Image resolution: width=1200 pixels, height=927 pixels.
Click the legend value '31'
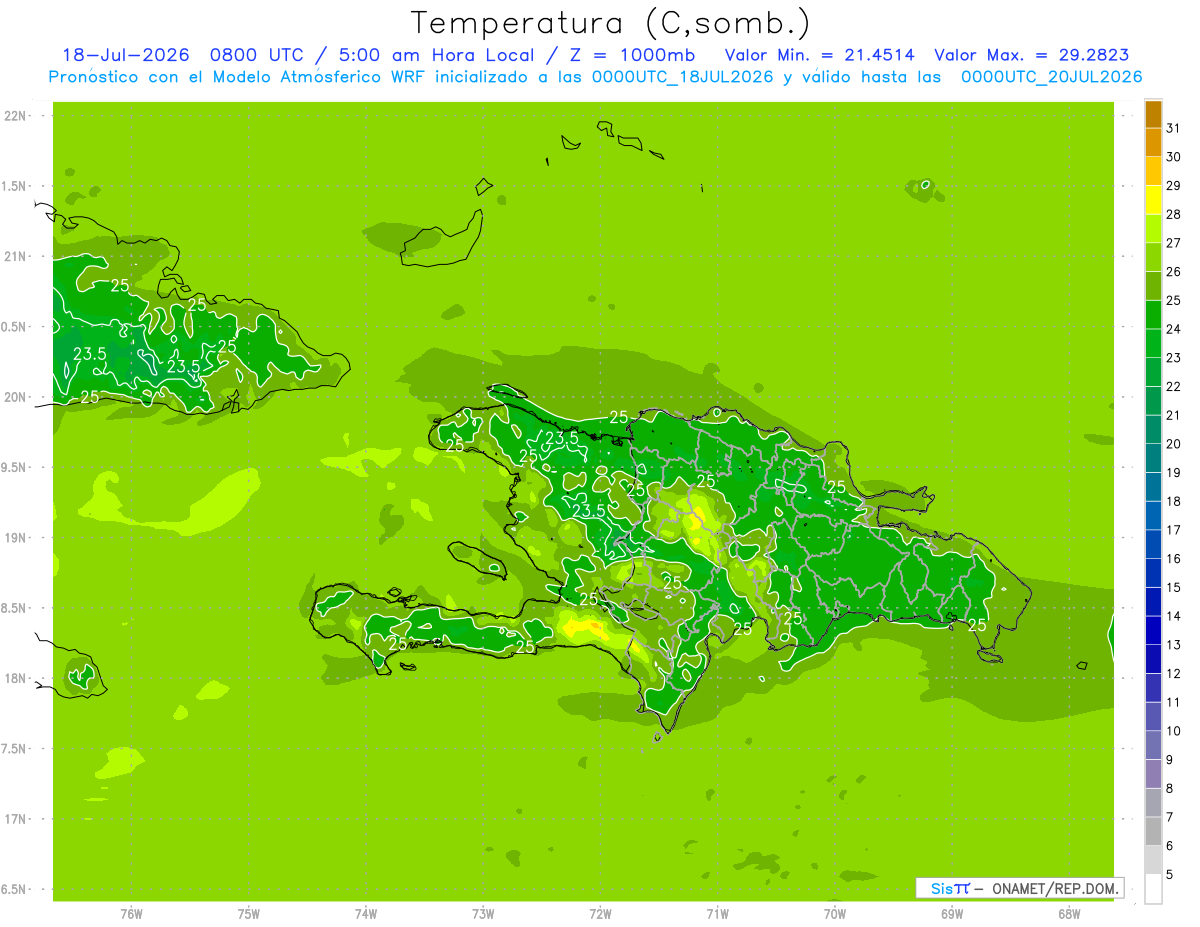(x=1173, y=128)
